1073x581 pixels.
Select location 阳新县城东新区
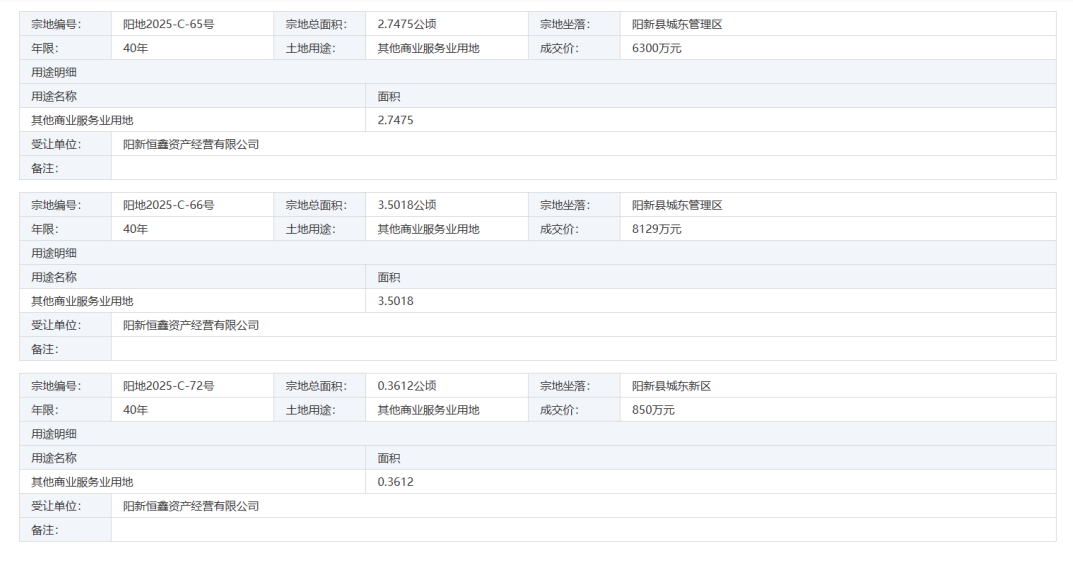(x=671, y=386)
